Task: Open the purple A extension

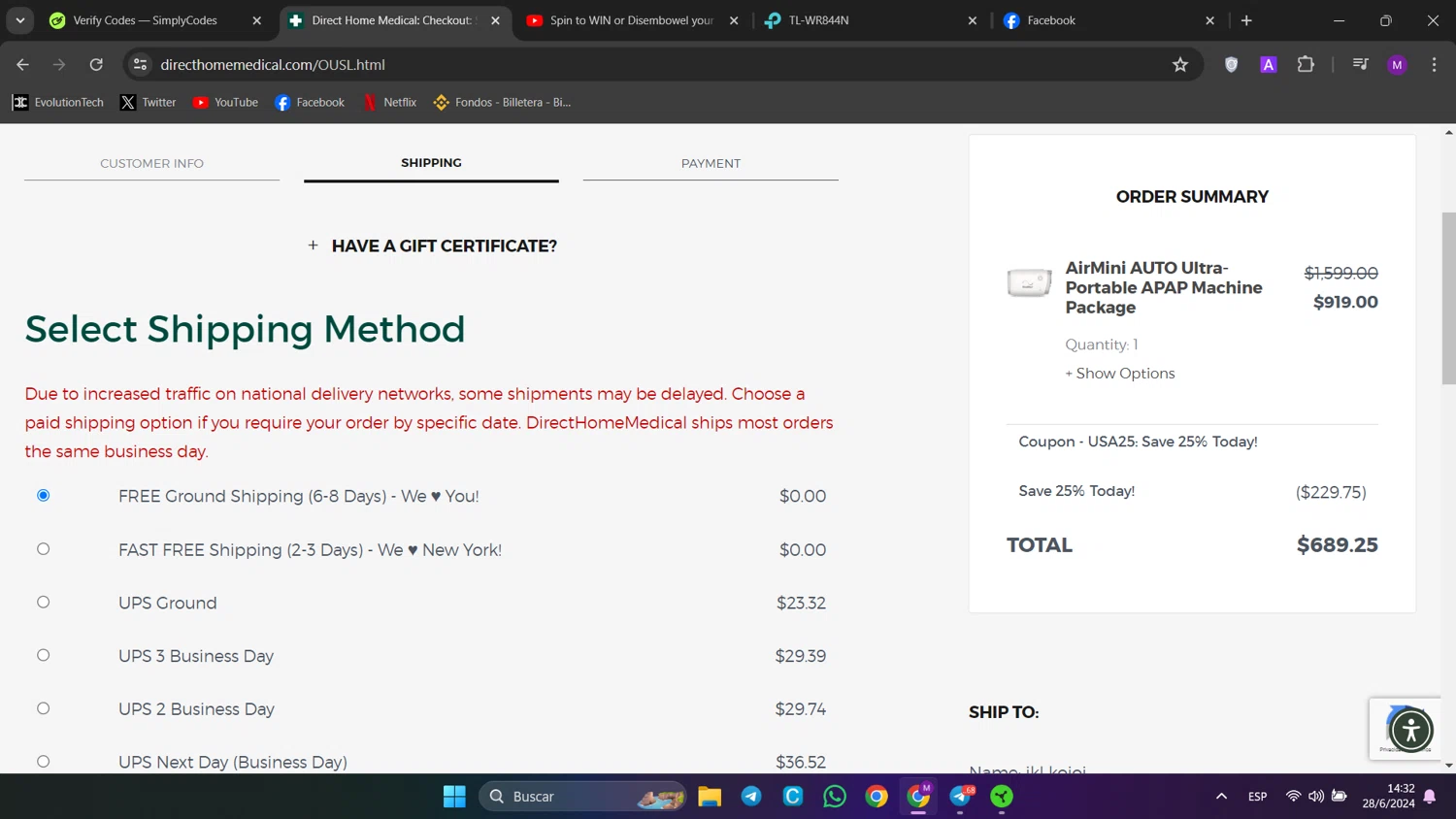Action: (1268, 64)
